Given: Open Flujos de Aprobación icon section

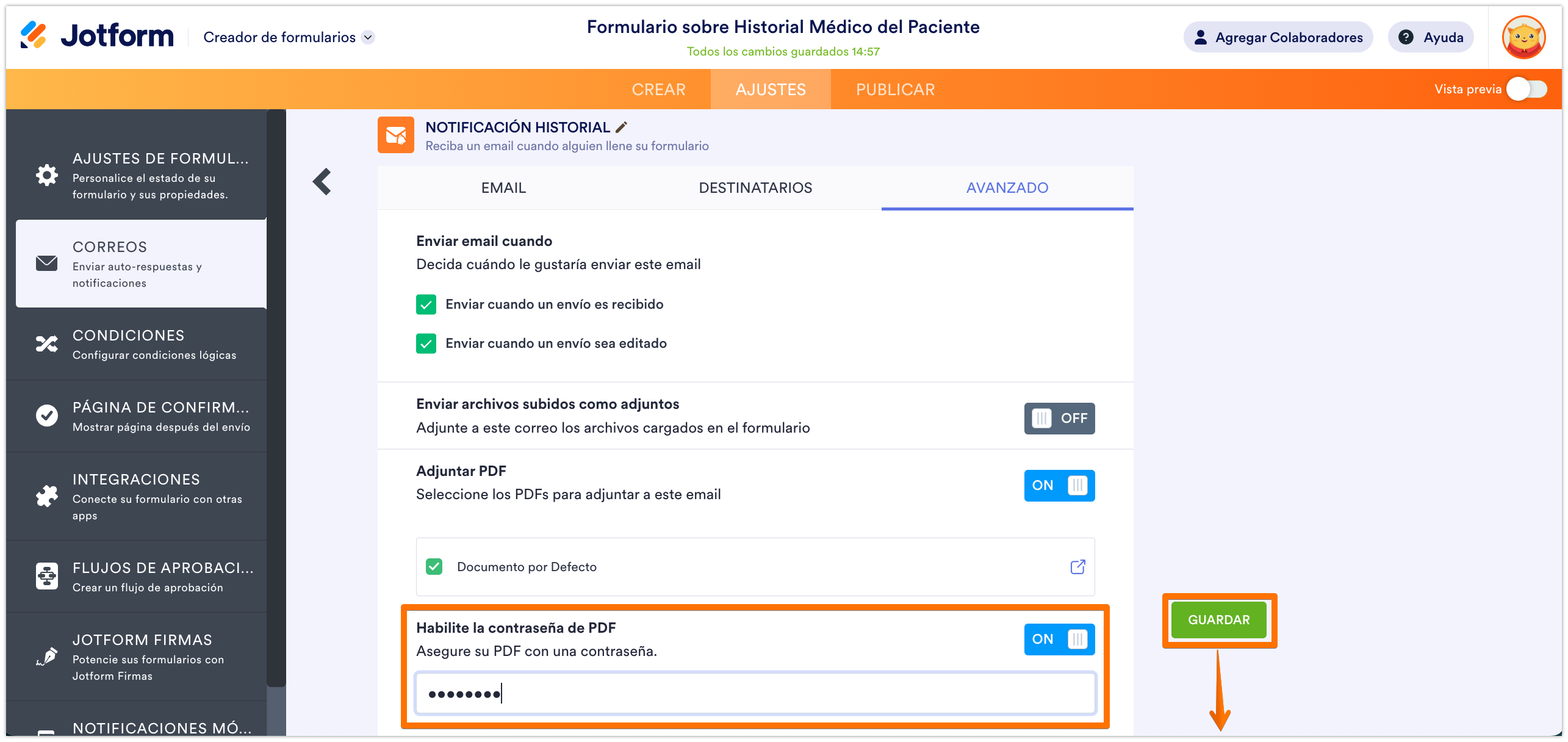Looking at the screenshot, I should pos(47,577).
